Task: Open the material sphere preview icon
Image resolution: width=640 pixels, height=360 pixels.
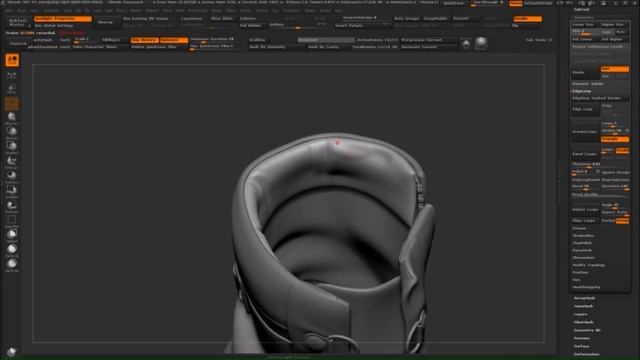Action: [481, 43]
